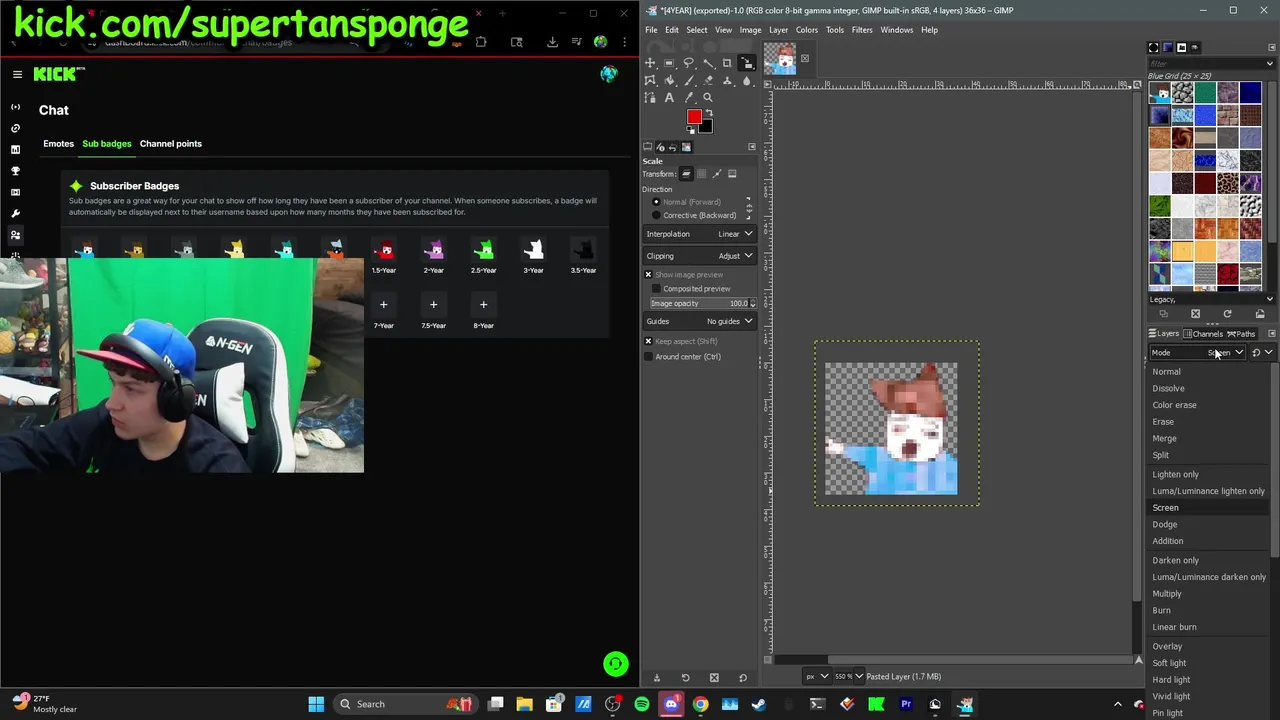Screen dimensions: 1280x720
Task: Select the Paths tool
Action: coord(650,97)
